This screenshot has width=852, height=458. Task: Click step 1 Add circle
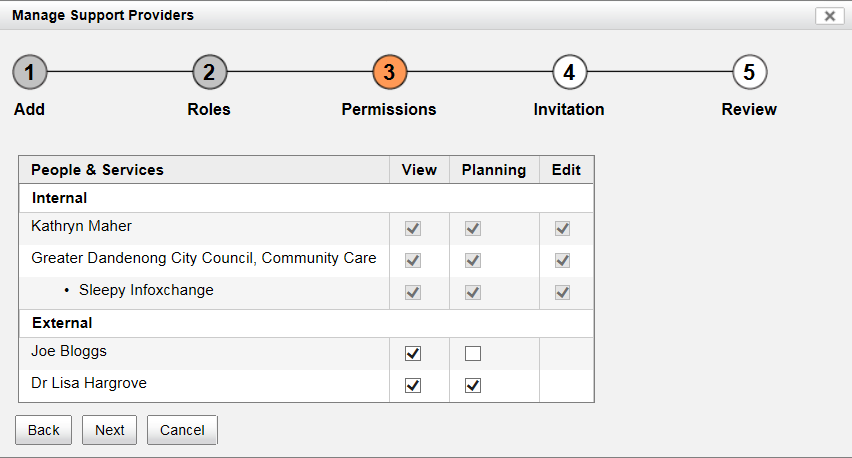[30, 72]
